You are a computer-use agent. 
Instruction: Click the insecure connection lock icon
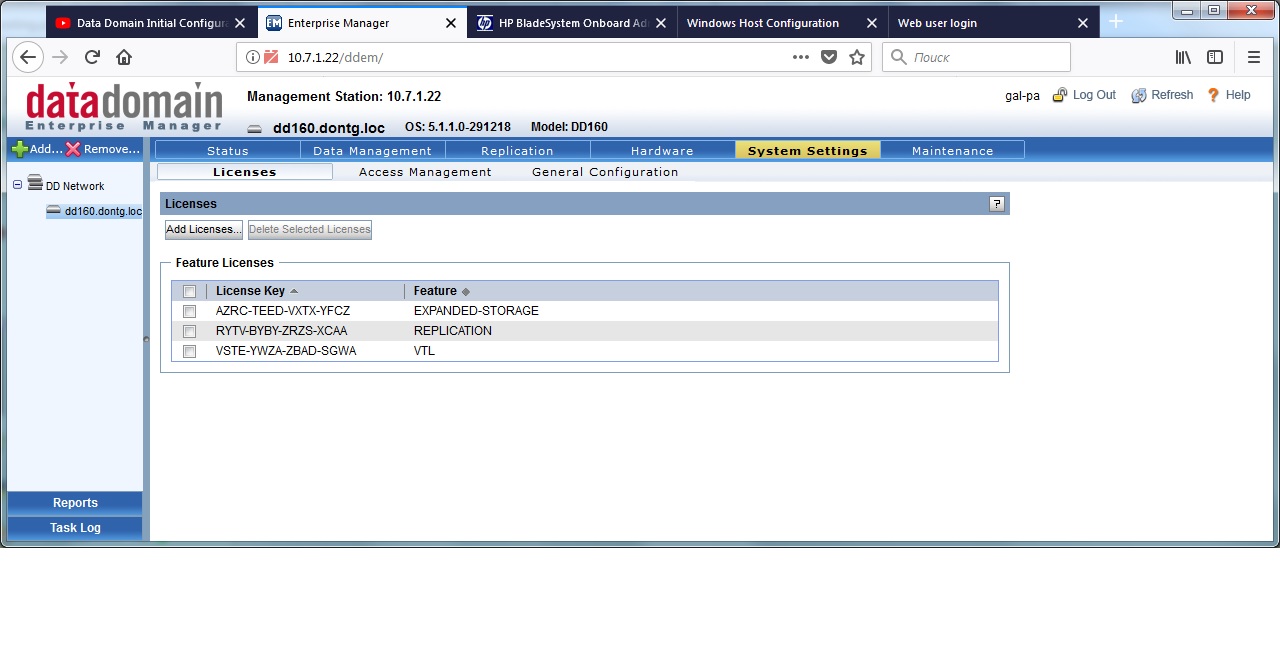click(271, 57)
